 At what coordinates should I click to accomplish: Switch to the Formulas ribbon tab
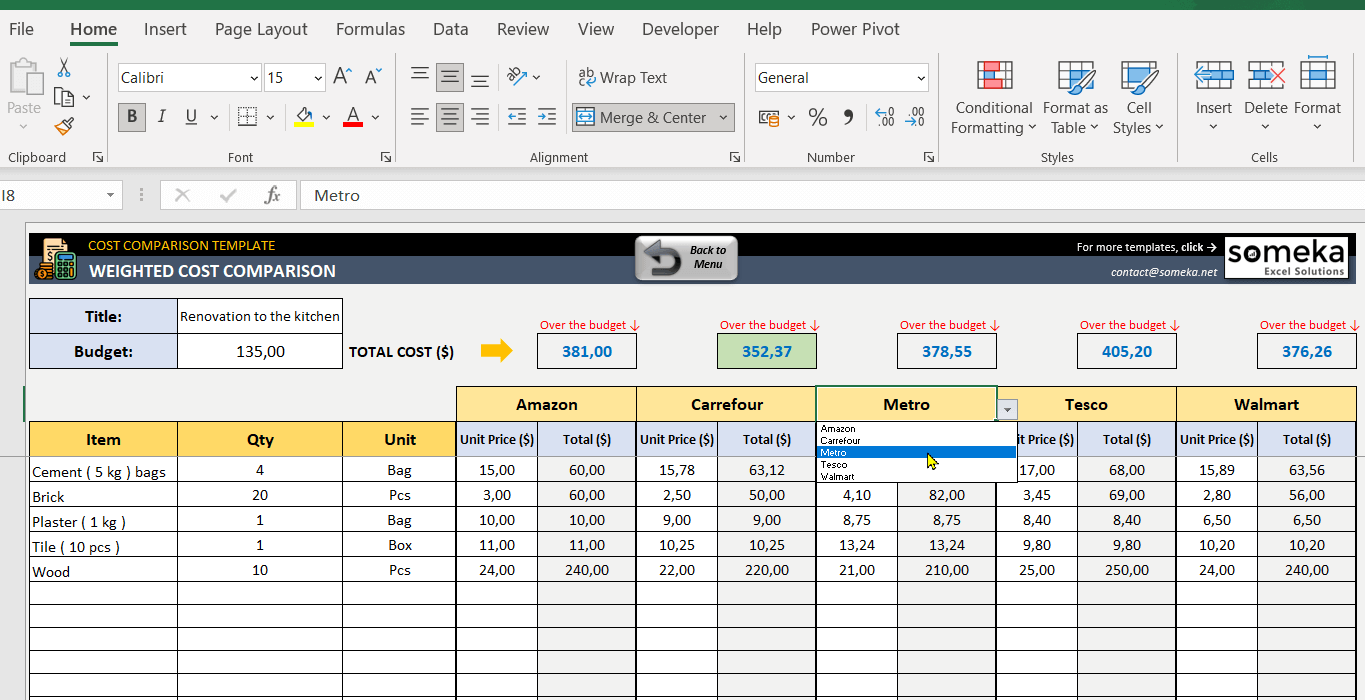pos(370,29)
